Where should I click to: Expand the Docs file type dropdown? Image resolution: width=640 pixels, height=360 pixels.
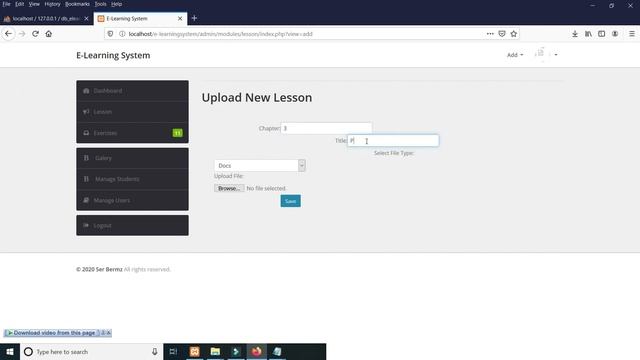click(260, 165)
